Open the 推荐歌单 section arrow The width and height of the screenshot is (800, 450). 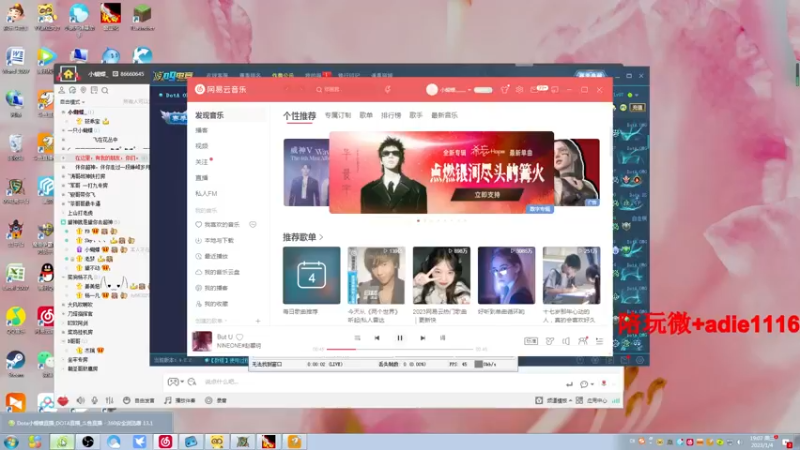(321, 237)
